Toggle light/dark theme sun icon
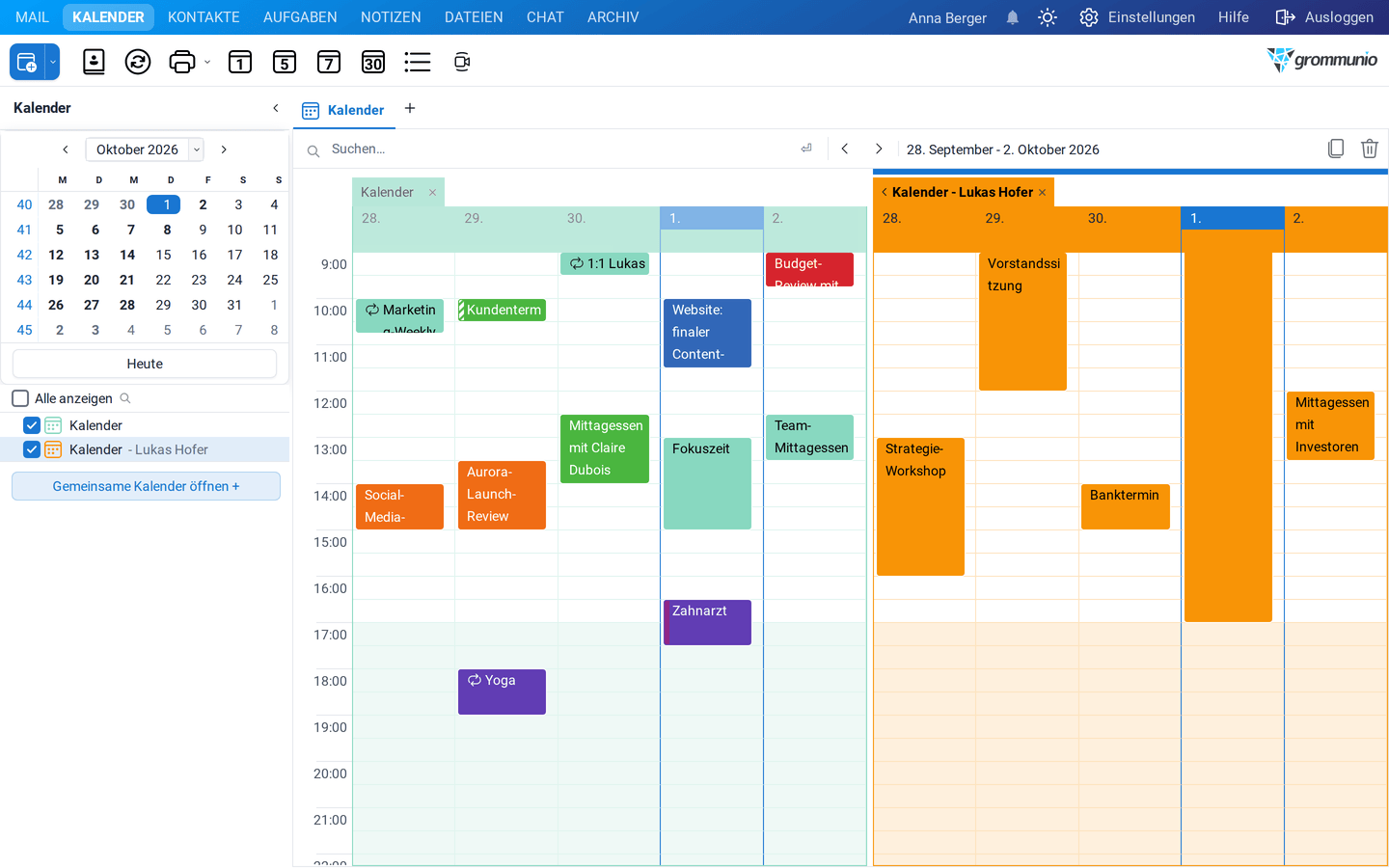The height and width of the screenshot is (868, 1389). [x=1048, y=17]
